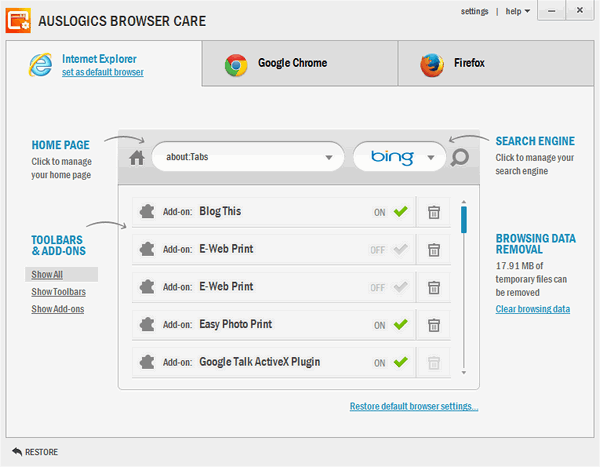600x467 pixels.
Task: Click the Firefox logo icon
Action: pyautogui.click(x=432, y=65)
